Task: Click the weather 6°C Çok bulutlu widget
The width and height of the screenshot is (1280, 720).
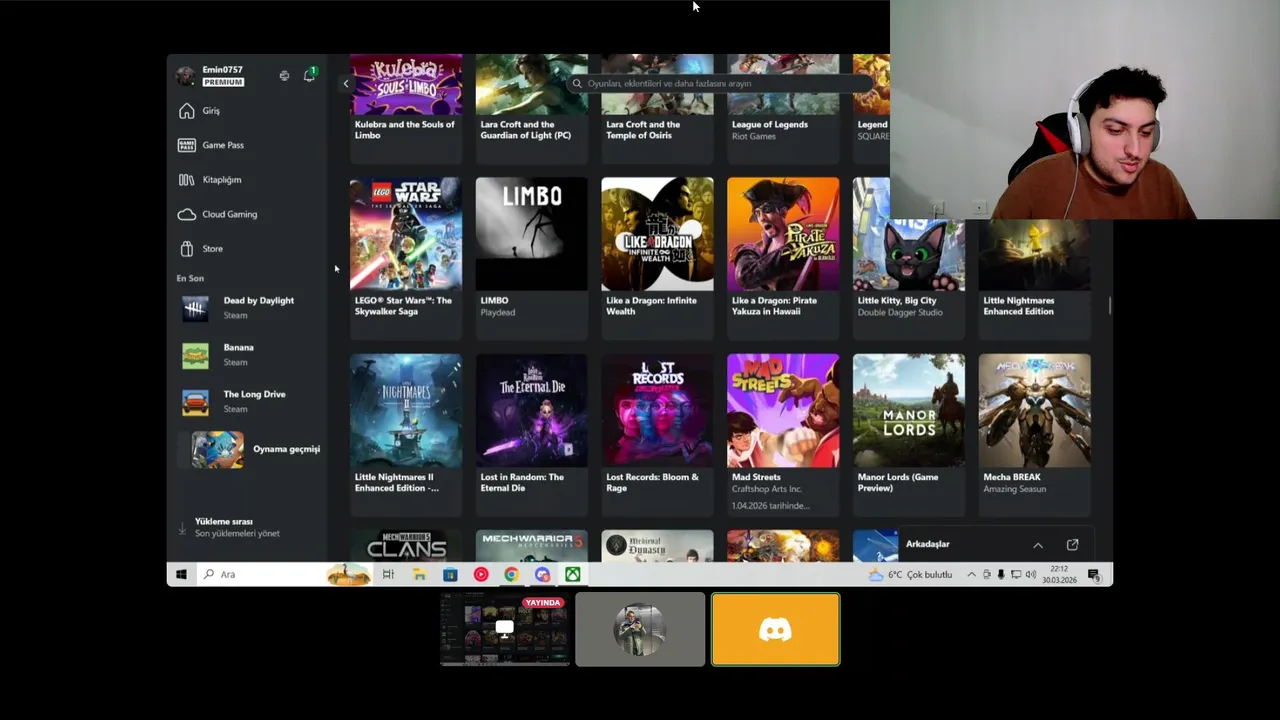Action: 910,575
